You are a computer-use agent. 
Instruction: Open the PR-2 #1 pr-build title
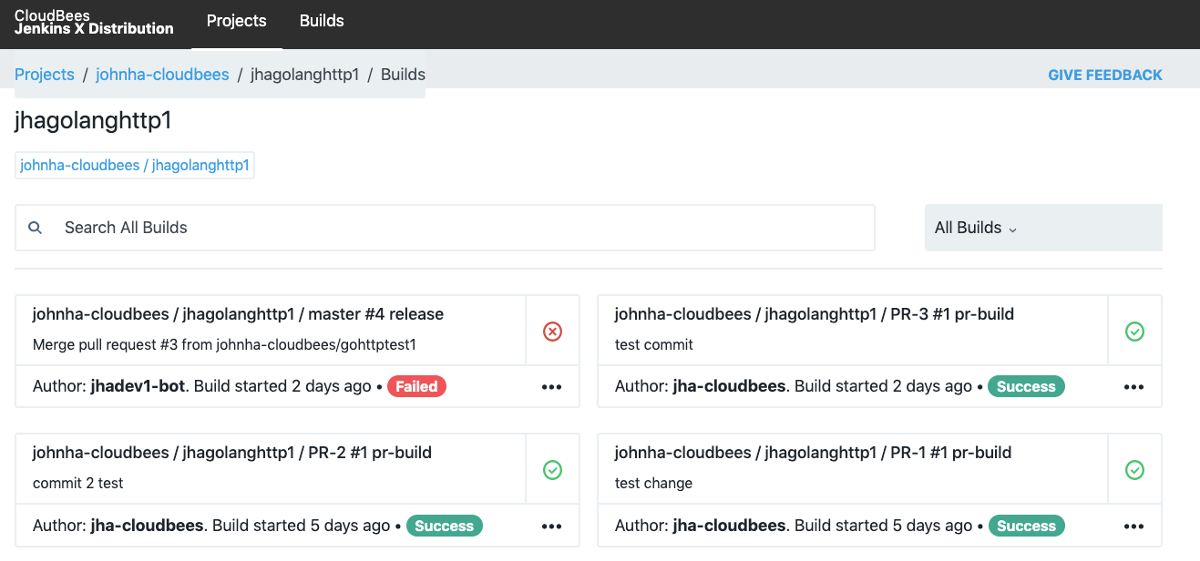[232, 452]
